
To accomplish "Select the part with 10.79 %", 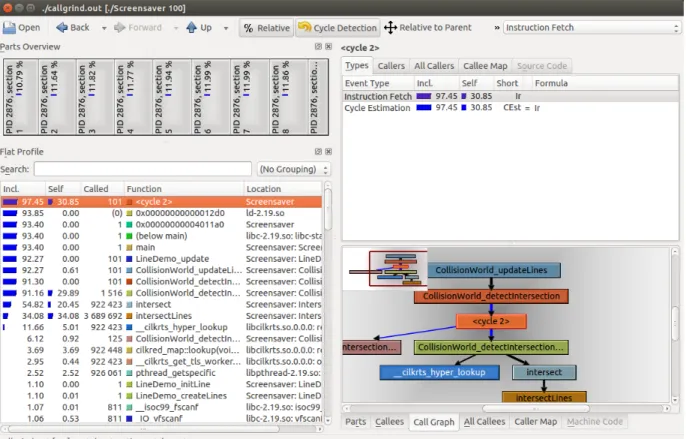I will click(x=21, y=97).
